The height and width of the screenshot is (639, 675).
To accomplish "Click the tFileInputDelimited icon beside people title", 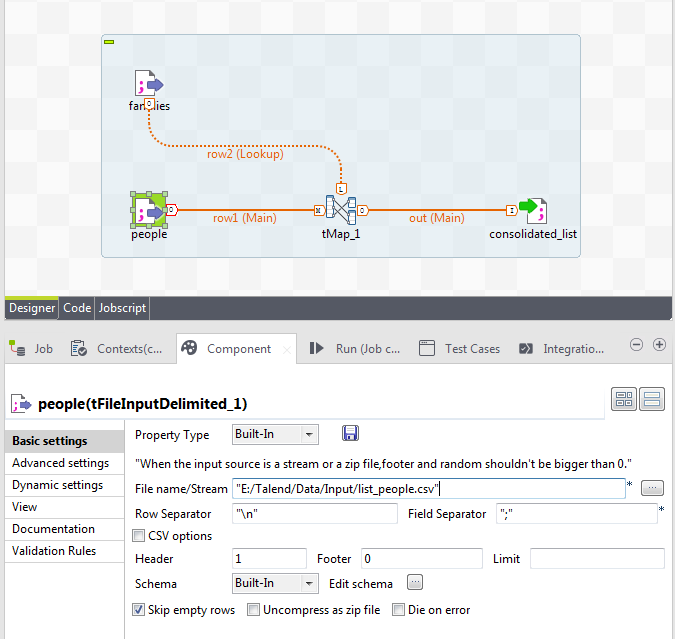I will (x=21, y=404).
